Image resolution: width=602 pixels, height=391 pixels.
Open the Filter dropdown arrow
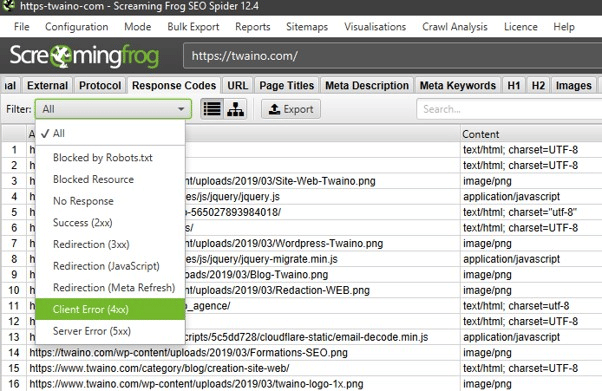[181, 109]
